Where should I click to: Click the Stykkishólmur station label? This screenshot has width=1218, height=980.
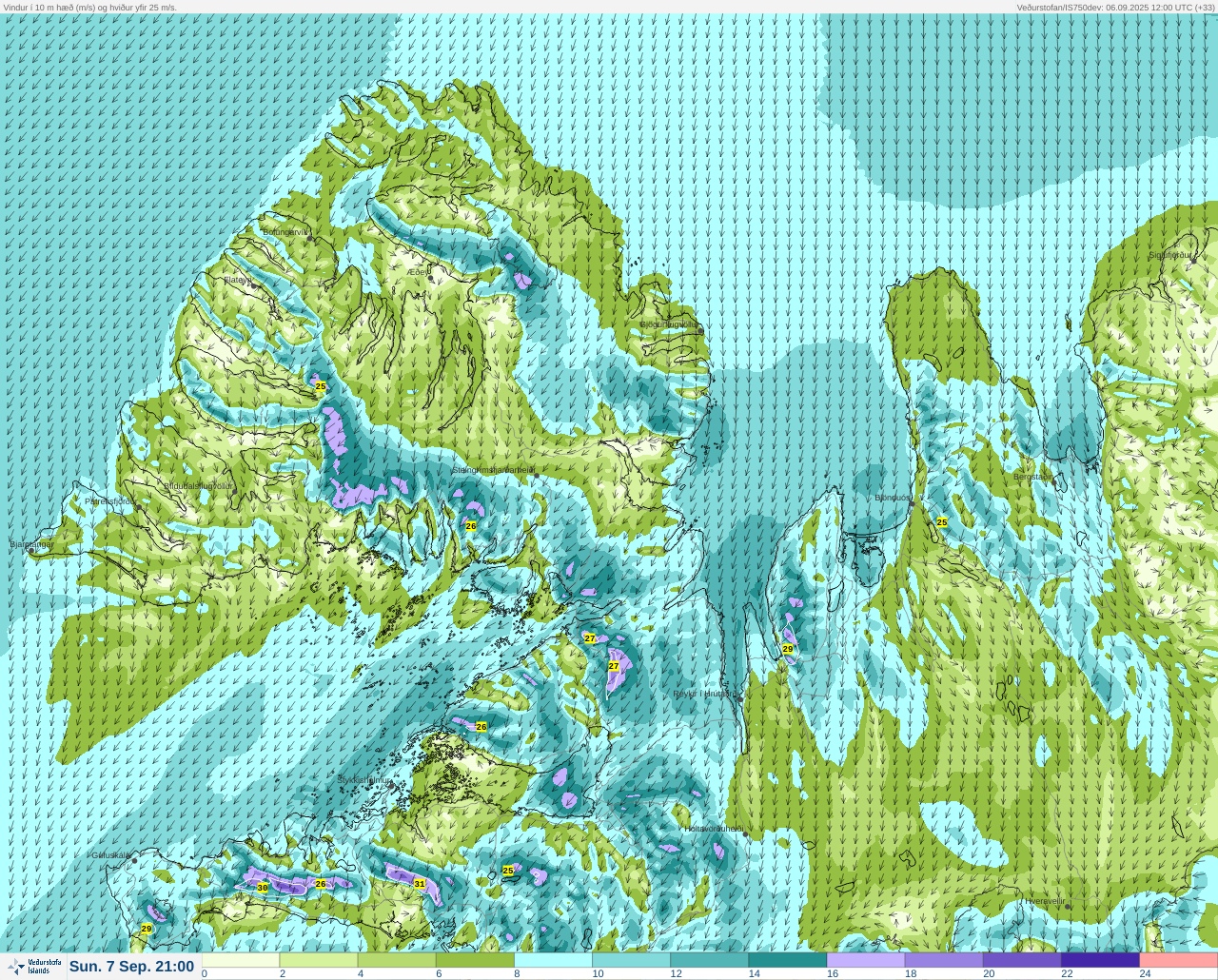point(364,780)
